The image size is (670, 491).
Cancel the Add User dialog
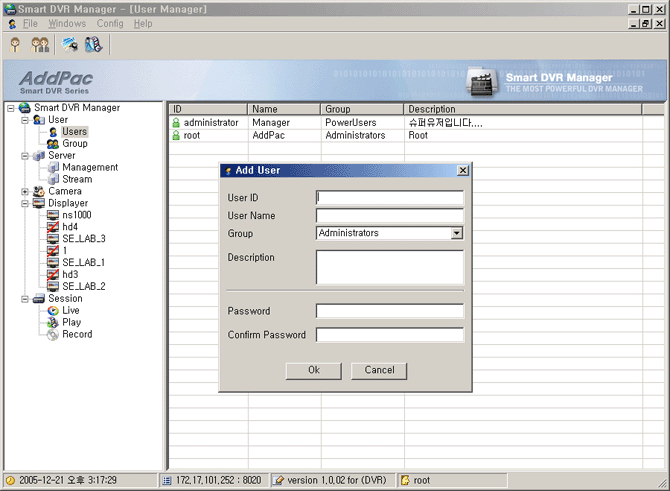tap(379, 370)
